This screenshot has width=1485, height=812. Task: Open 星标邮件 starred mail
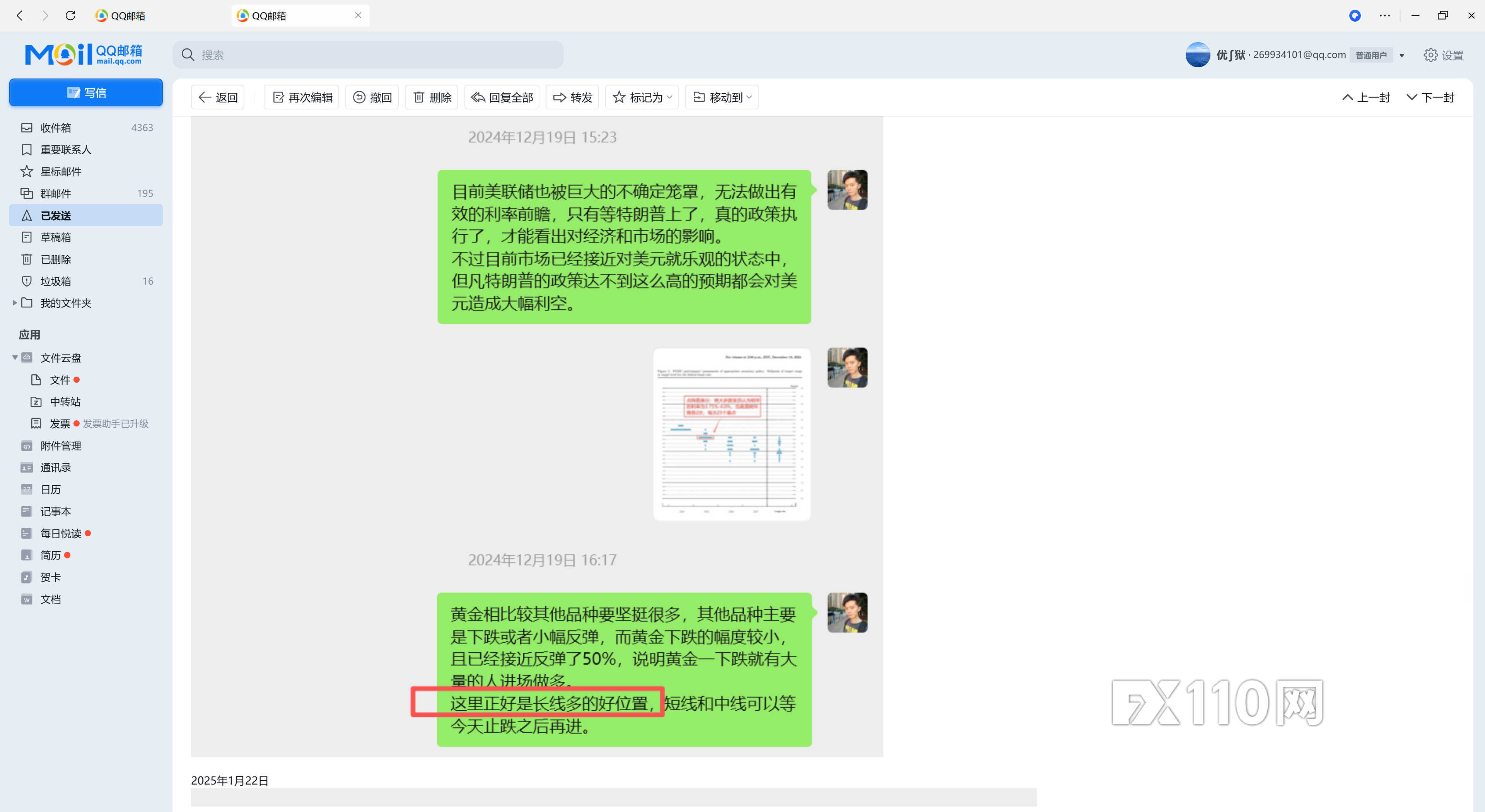point(86,171)
